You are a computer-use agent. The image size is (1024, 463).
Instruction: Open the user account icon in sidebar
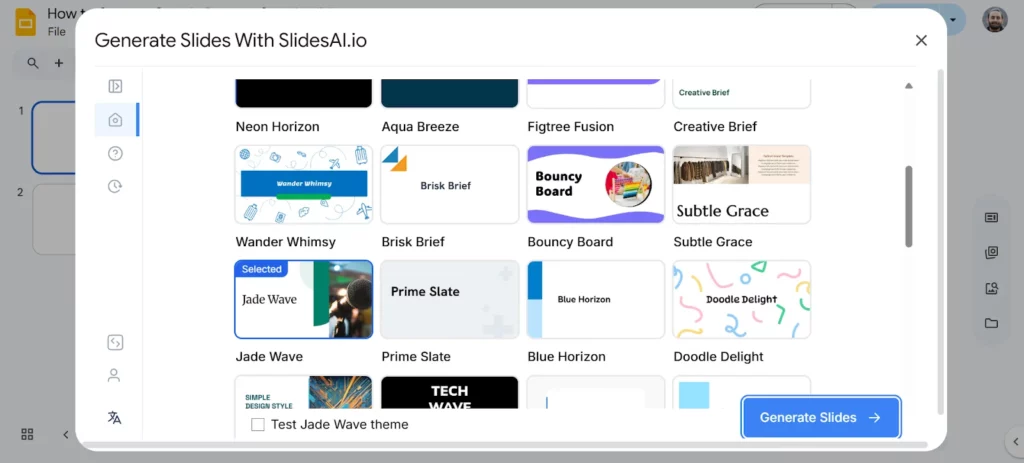pos(115,376)
